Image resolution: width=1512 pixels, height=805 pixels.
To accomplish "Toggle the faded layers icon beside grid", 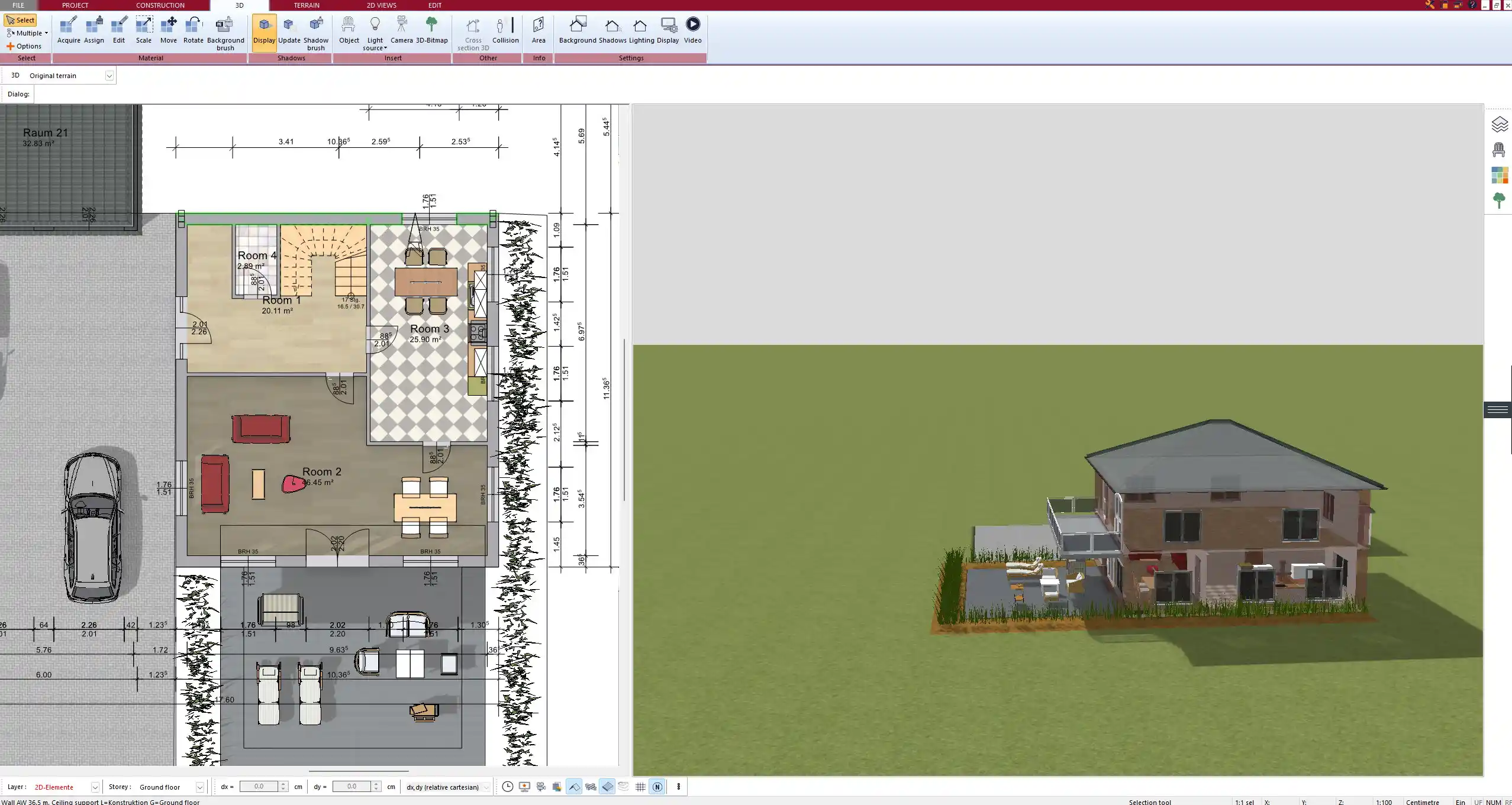I will (x=624, y=787).
